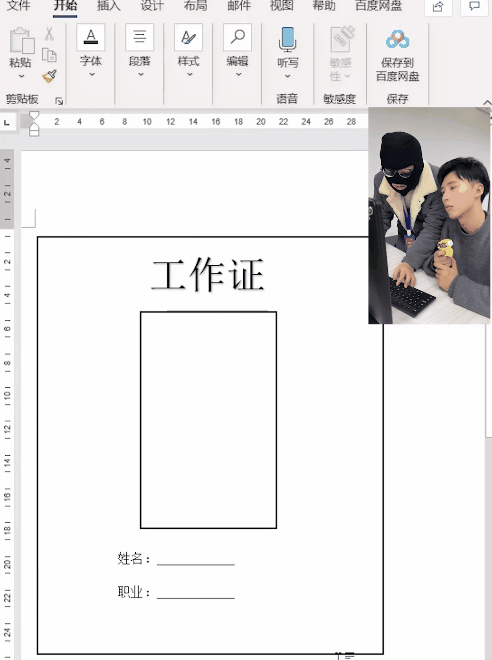Screen dimensions: 492x660
Task: Click the Sensitivity (敏感性) icon
Action: (x=341, y=39)
